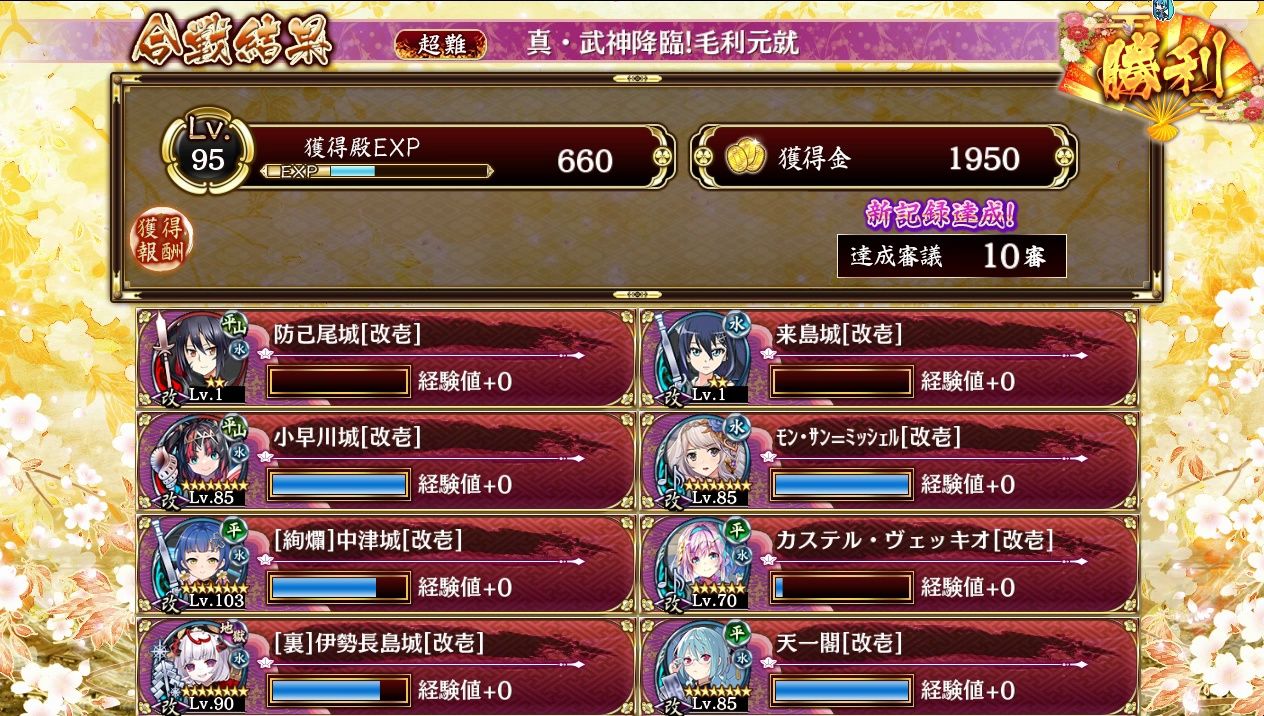Screen dimensions: 1264x716
Task: Select [裏]伊勢長島城 character portrait
Action: pyautogui.click(x=198, y=666)
